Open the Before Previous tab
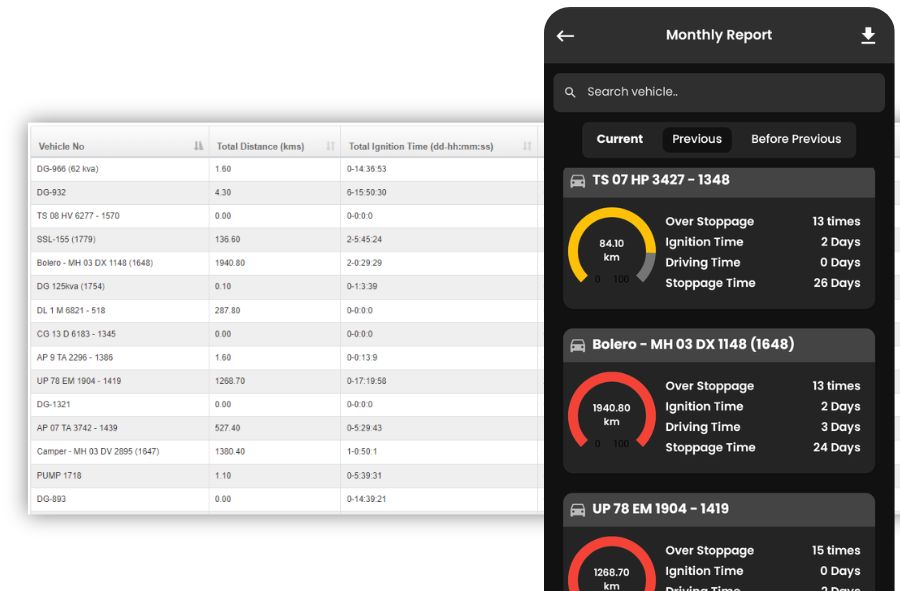Screen dimensions: 900x591 [x=796, y=139]
